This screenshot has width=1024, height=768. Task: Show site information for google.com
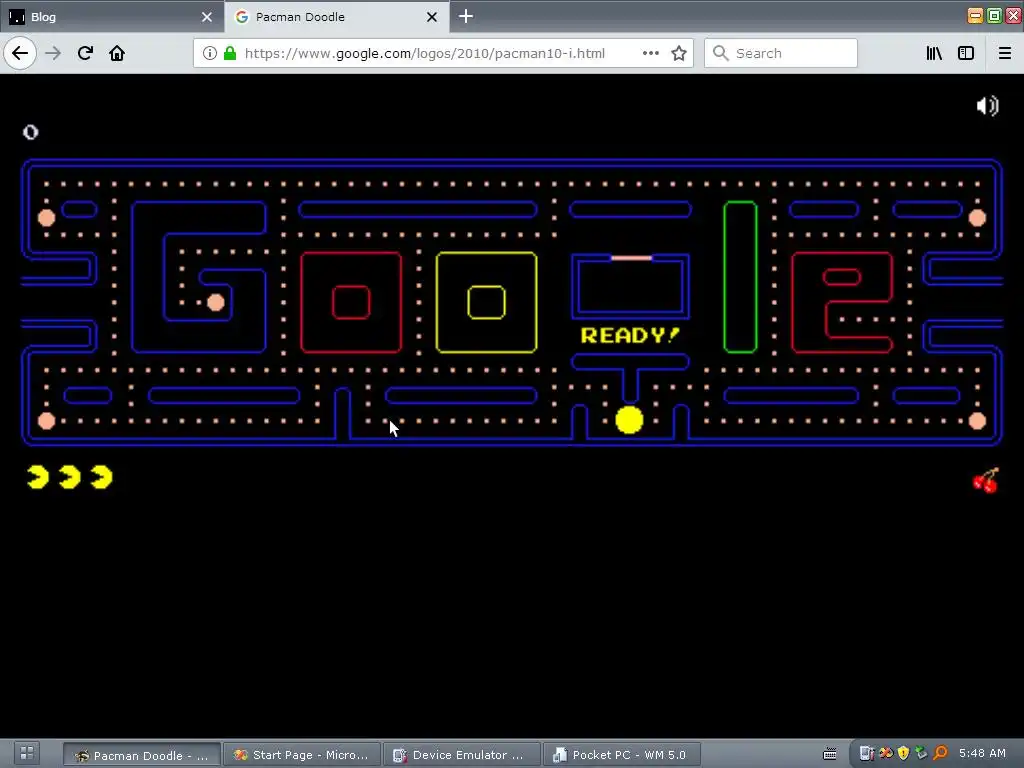[210, 53]
